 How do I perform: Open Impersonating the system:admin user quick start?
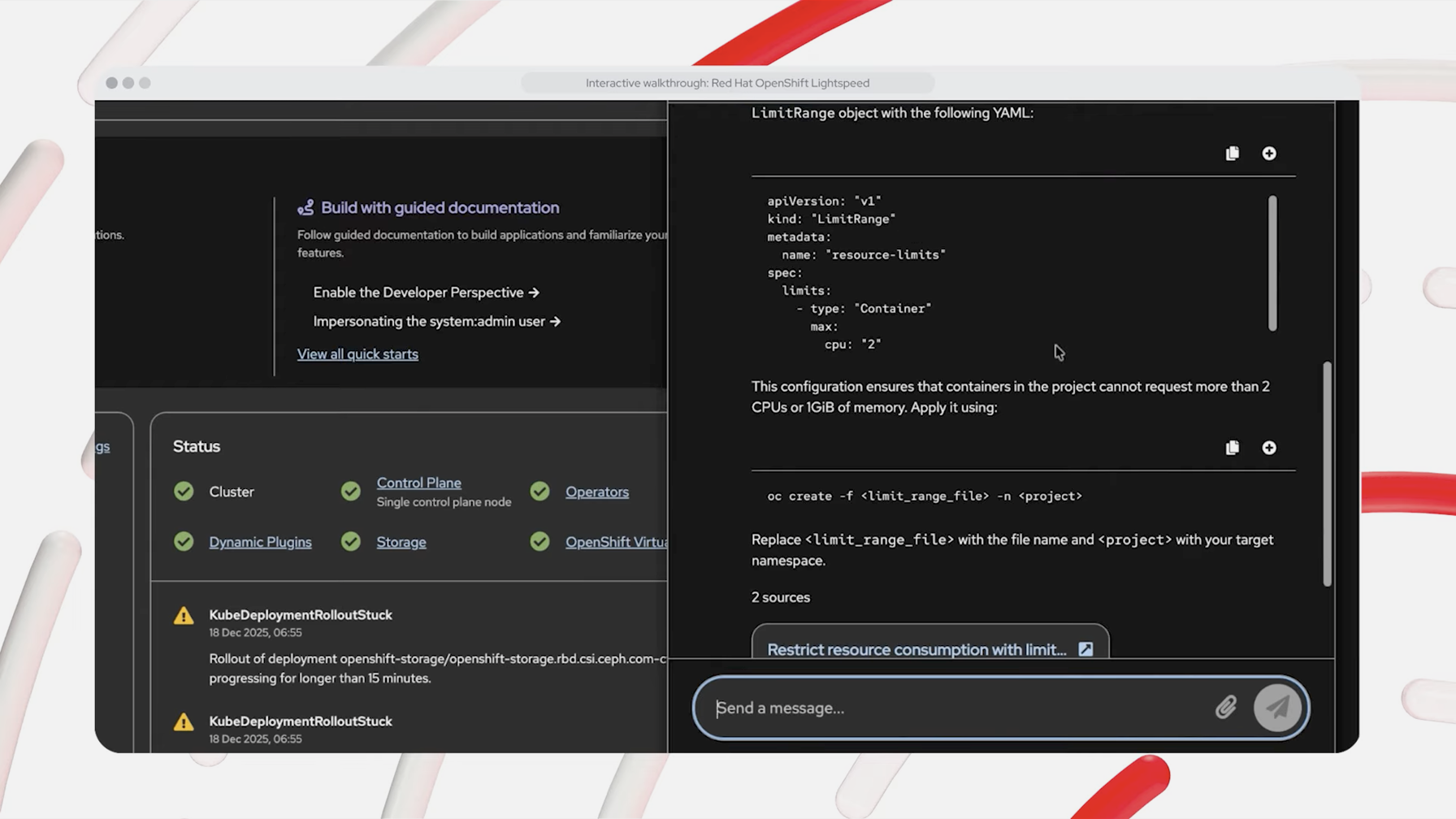pyautogui.click(x=437, y=322)
